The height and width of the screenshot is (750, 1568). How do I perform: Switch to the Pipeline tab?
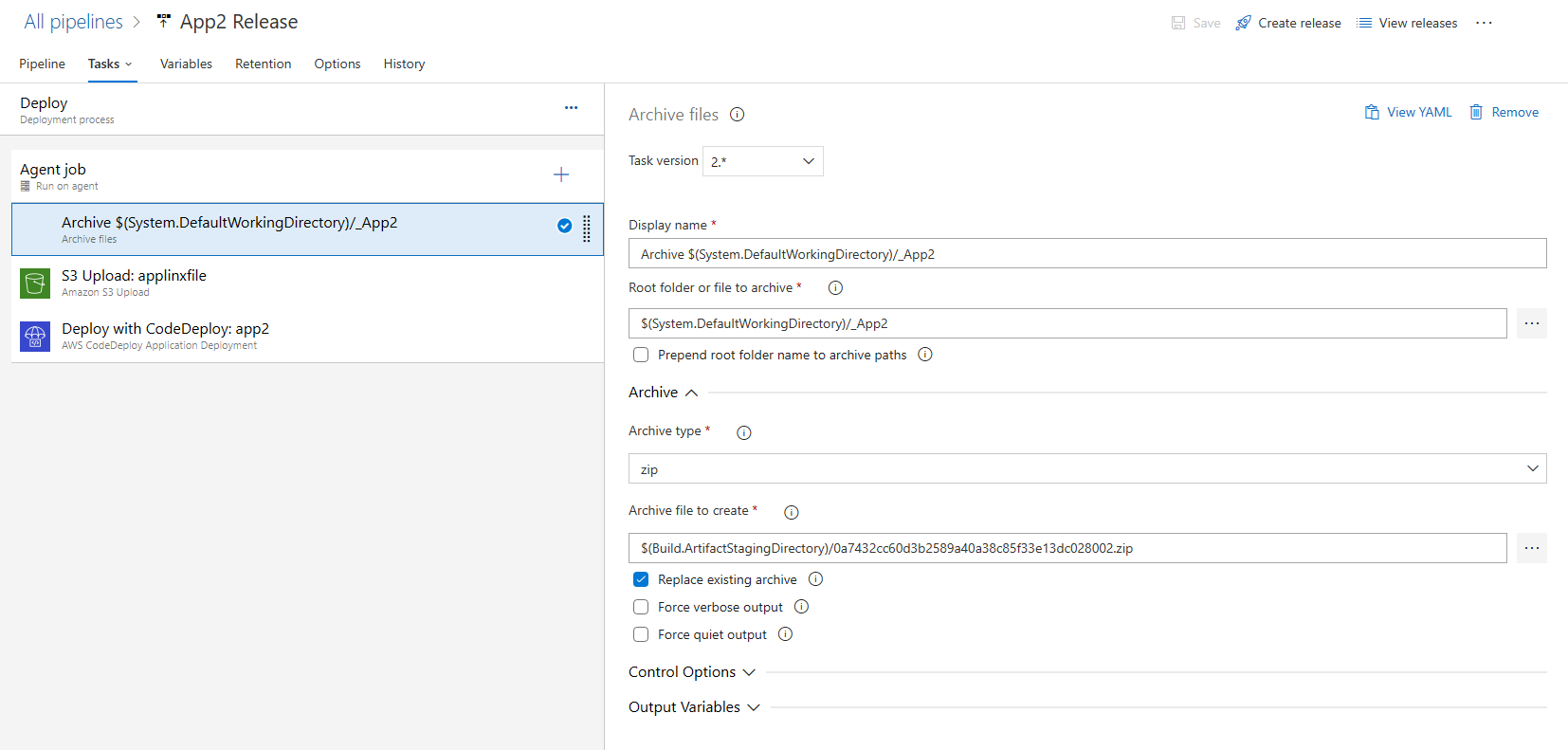42,64
